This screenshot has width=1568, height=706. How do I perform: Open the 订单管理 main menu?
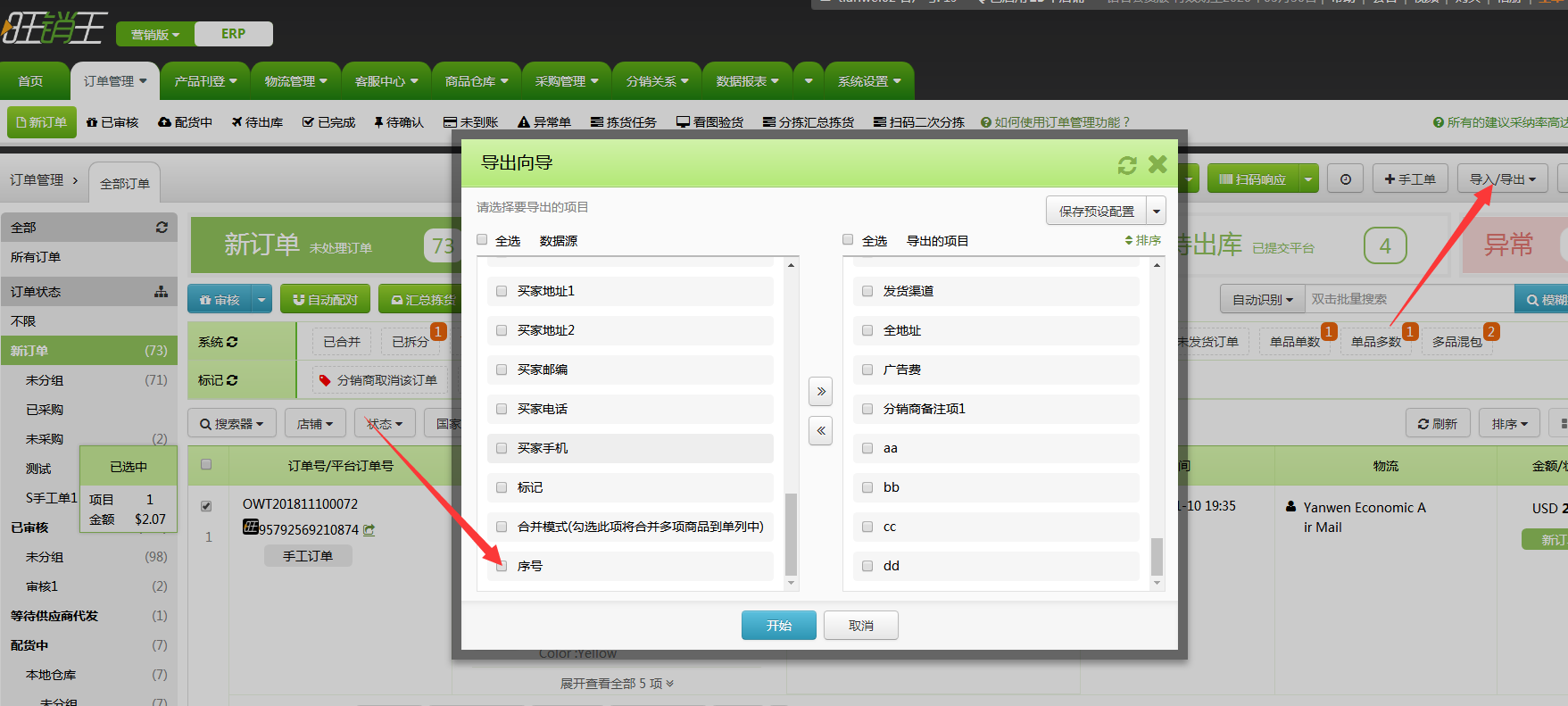pos(115,81)
